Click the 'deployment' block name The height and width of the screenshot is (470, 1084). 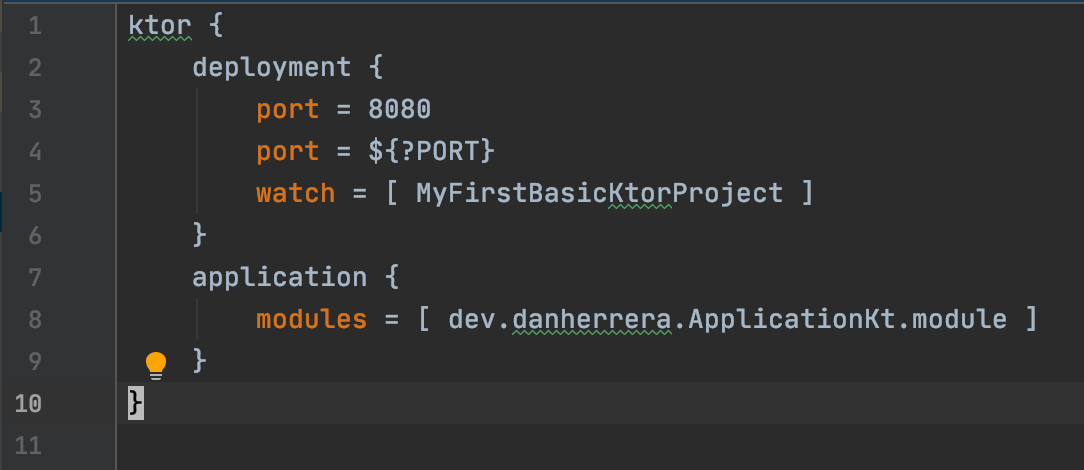pos(272,68)
